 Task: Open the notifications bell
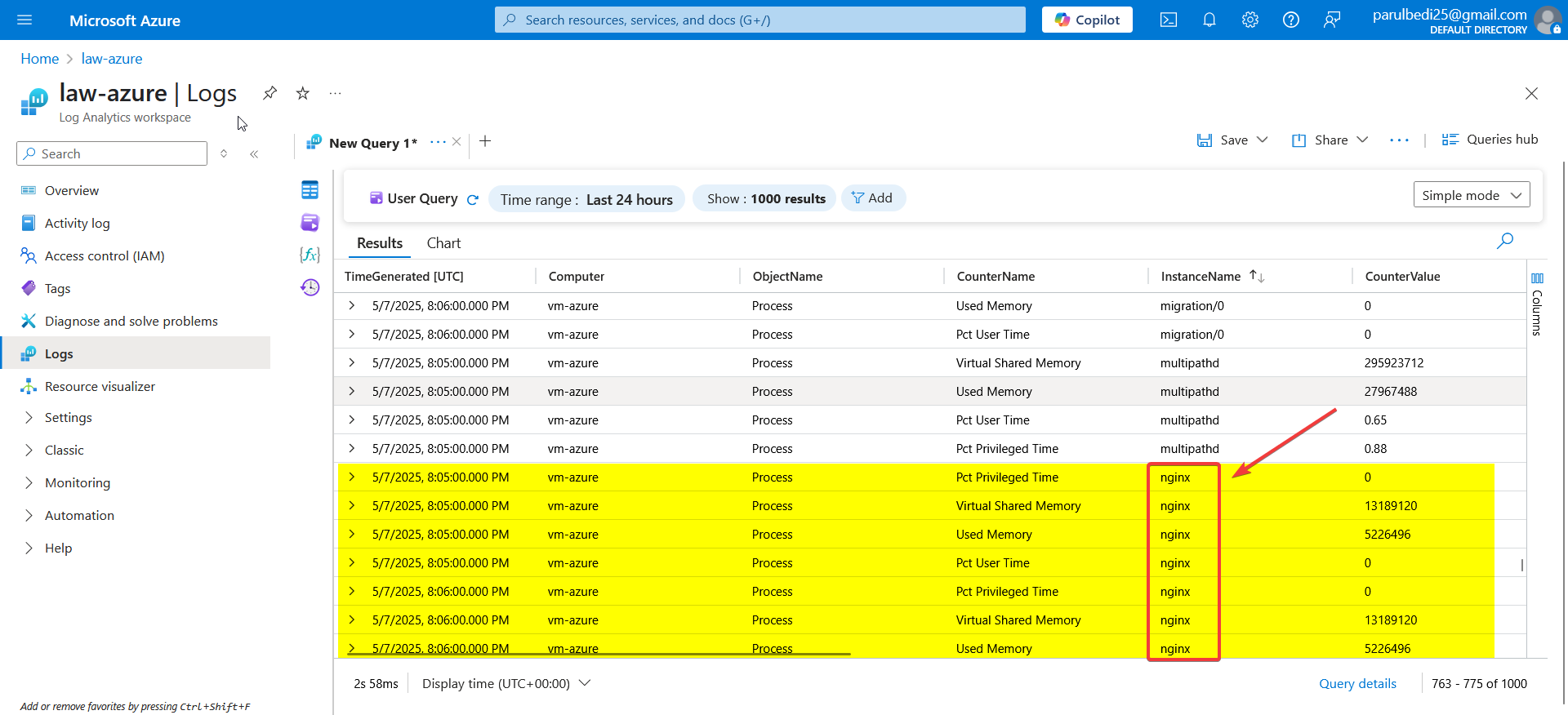(1209, 20)
